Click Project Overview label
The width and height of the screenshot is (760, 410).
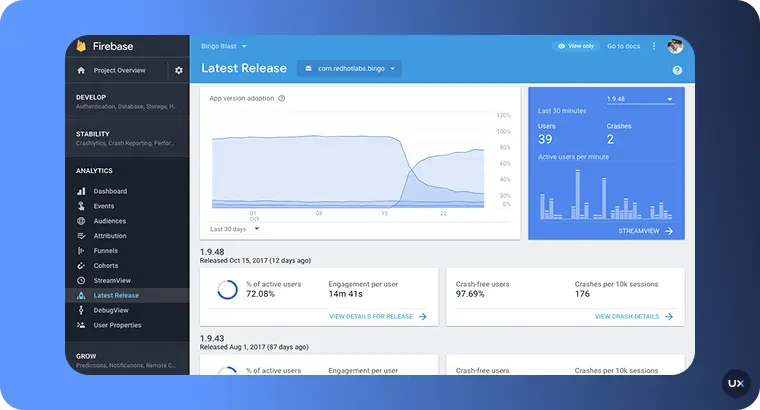point(119,70)
